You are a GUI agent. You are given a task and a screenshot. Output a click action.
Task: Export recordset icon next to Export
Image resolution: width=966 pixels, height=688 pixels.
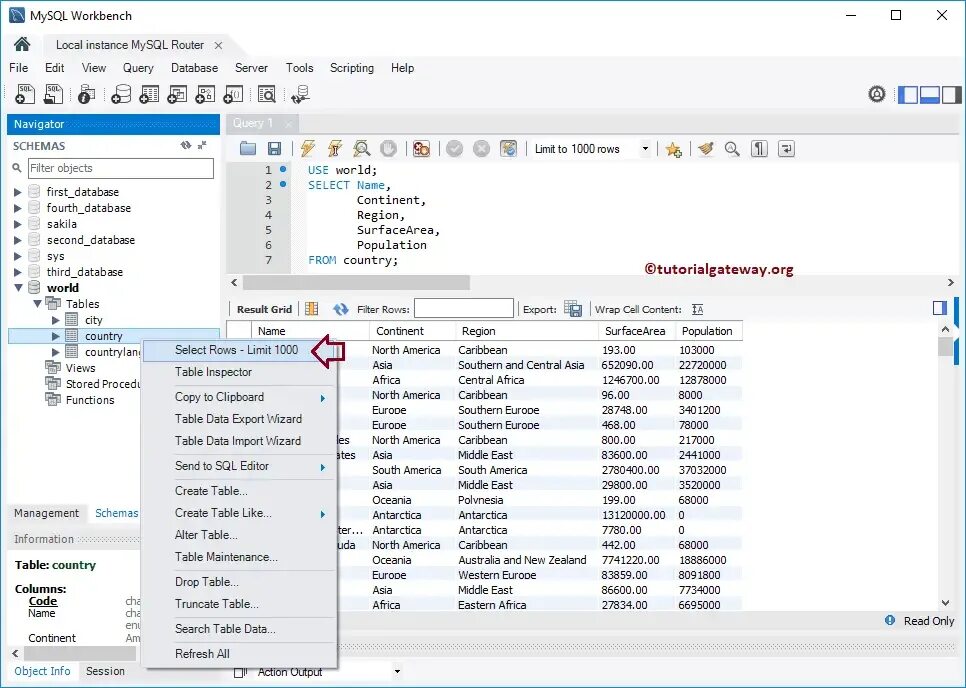click(573, 309)
